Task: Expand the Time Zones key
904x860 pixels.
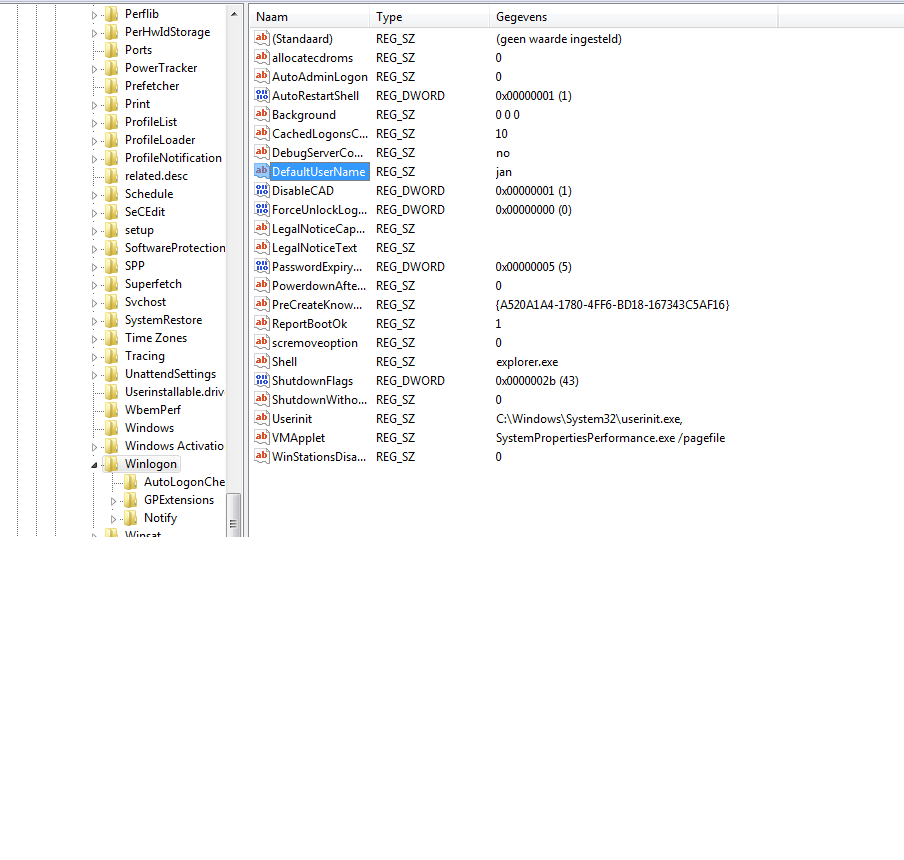Action: [x=95, y=339]
